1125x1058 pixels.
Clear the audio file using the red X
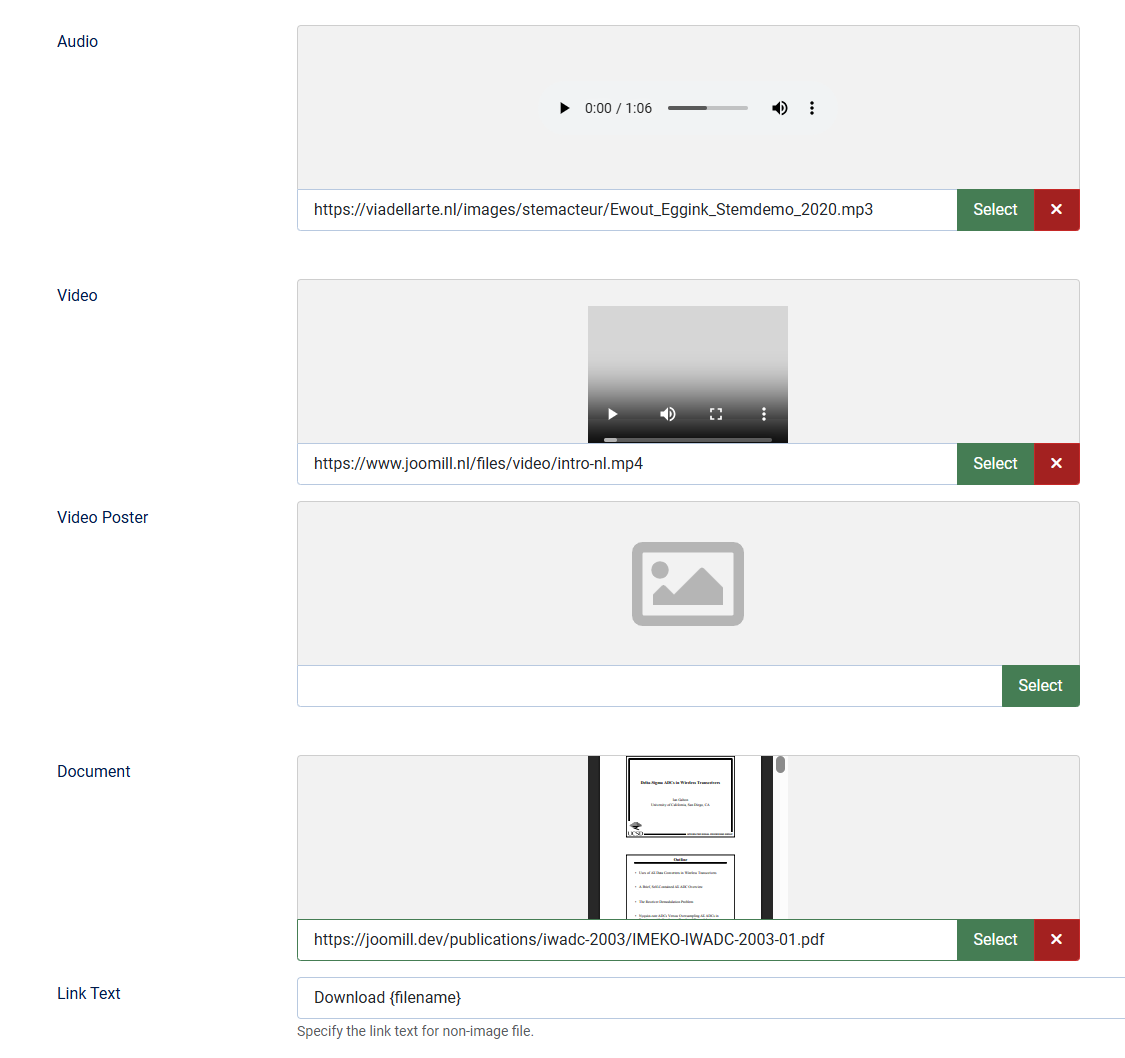coord(1056,210)
